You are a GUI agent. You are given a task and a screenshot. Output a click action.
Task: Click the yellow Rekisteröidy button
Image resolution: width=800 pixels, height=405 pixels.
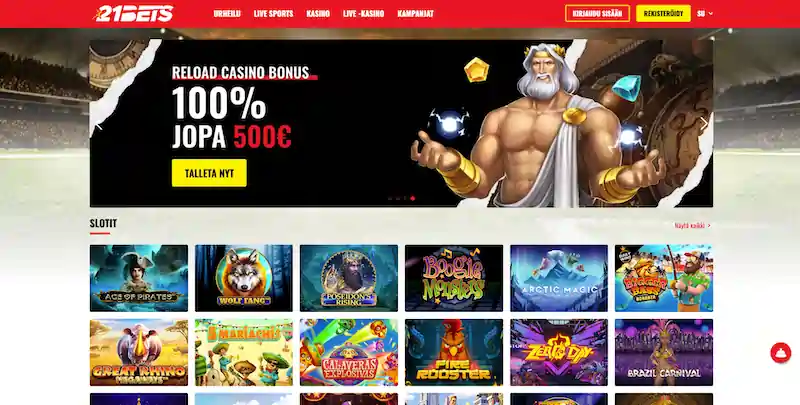point(663,14)
